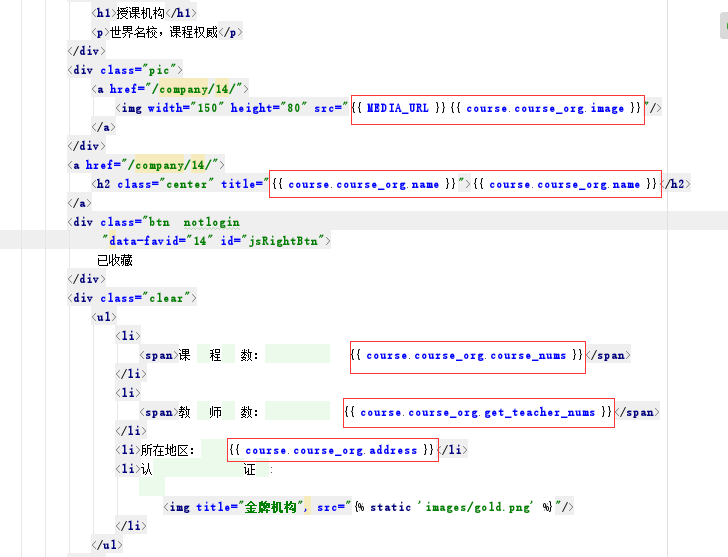Click the course.course_org.image variable
Screen dimensions: 728x557
tap(546, 108)
